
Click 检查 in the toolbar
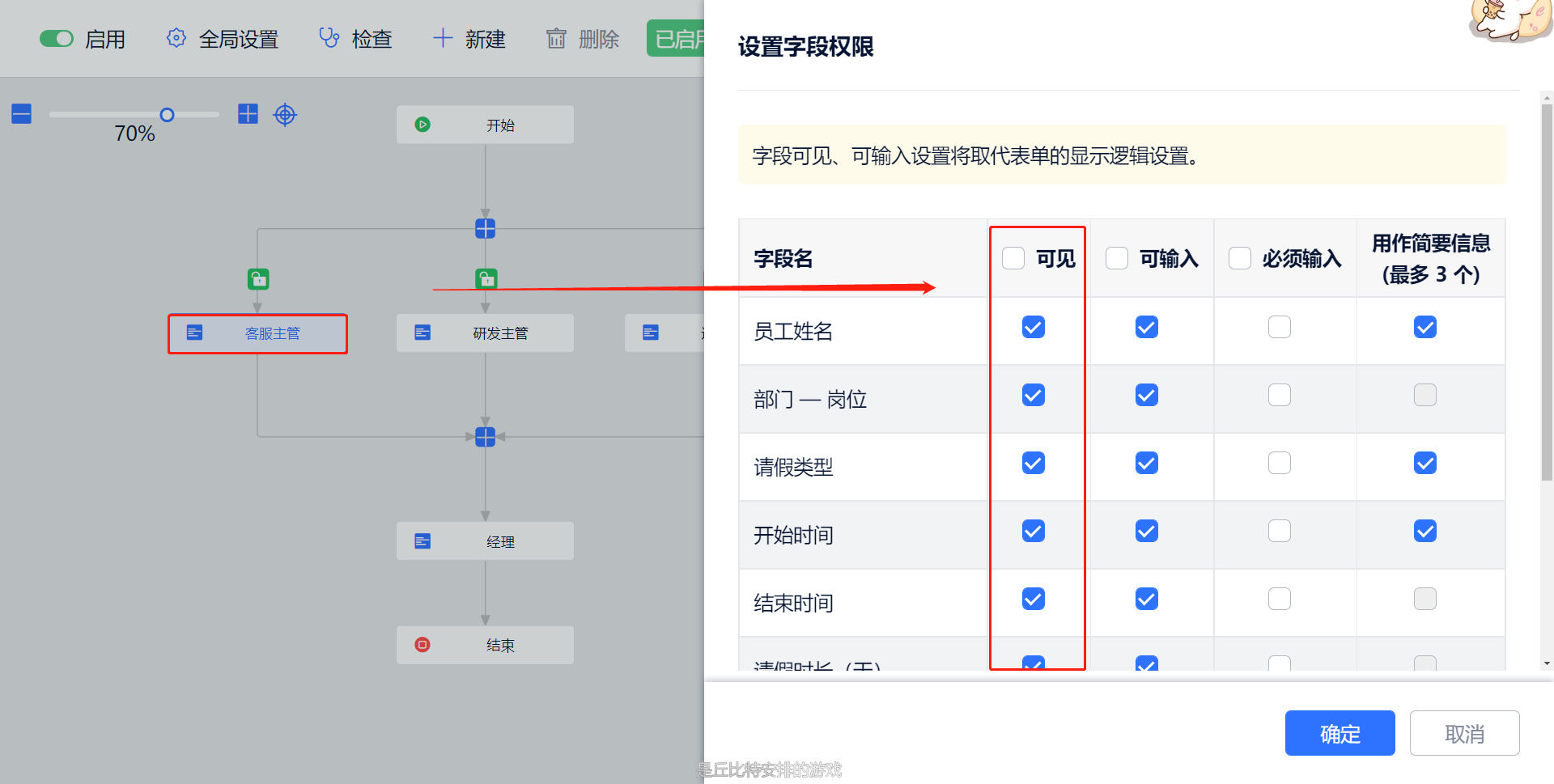tap(356, 39)
